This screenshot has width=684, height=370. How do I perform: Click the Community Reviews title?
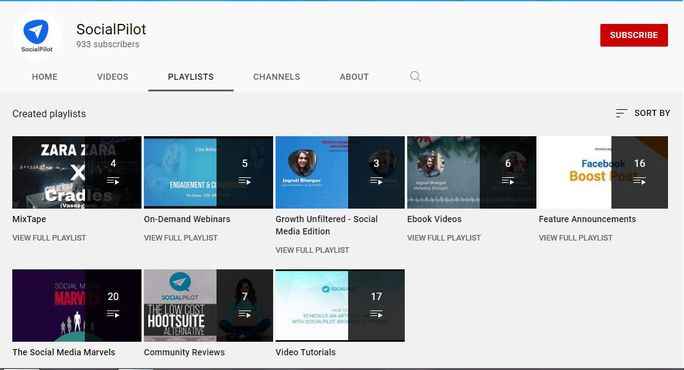click(184, 352)
